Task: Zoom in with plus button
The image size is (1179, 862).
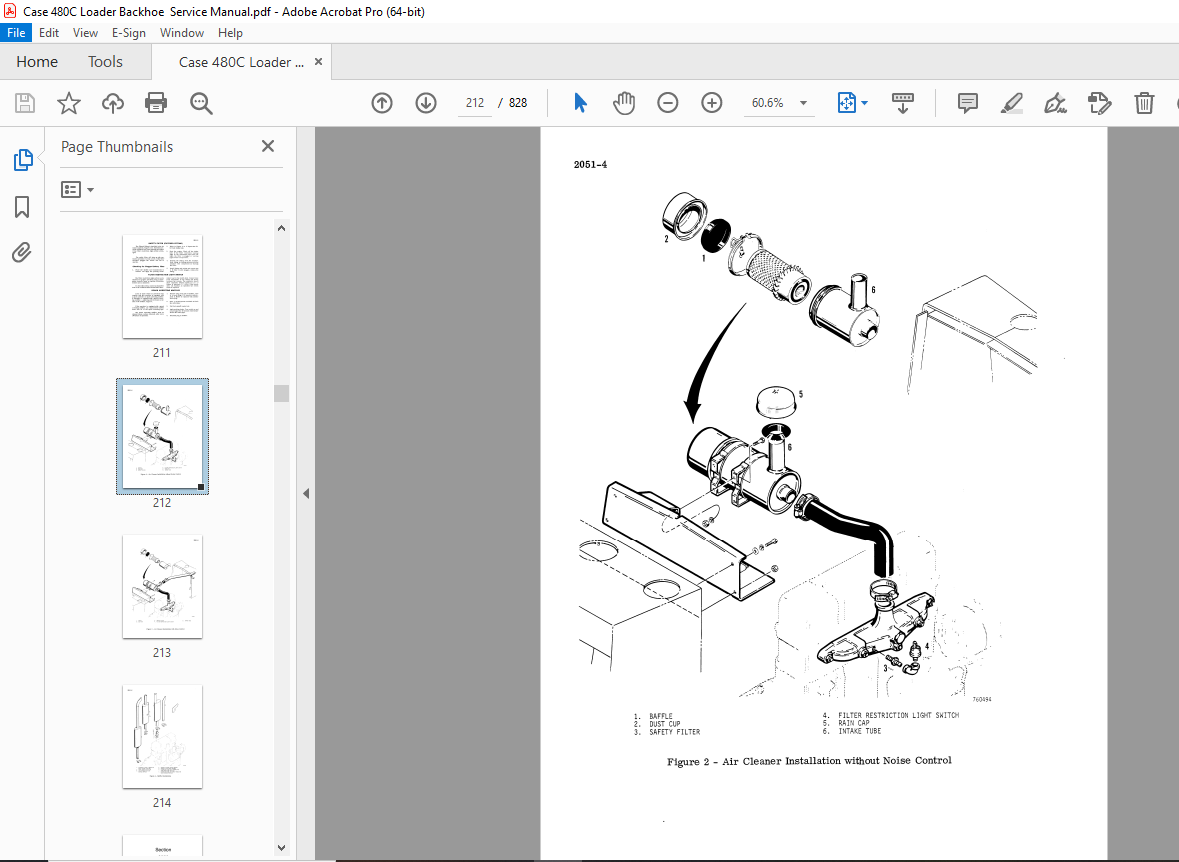Action: pos(711,103)
